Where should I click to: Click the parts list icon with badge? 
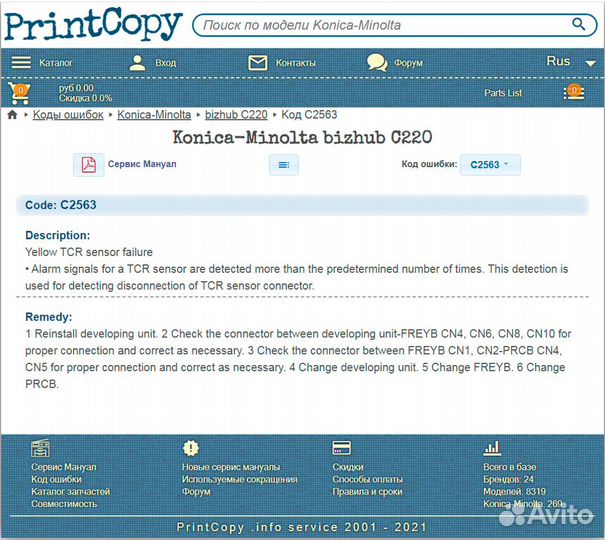574,93
